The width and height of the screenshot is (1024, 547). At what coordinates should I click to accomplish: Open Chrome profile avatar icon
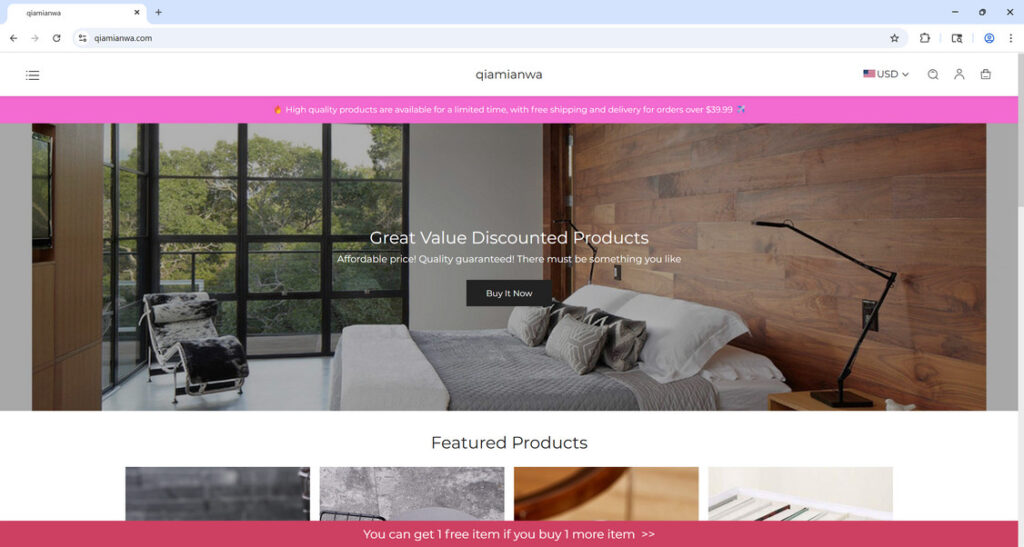coord(989,39)
